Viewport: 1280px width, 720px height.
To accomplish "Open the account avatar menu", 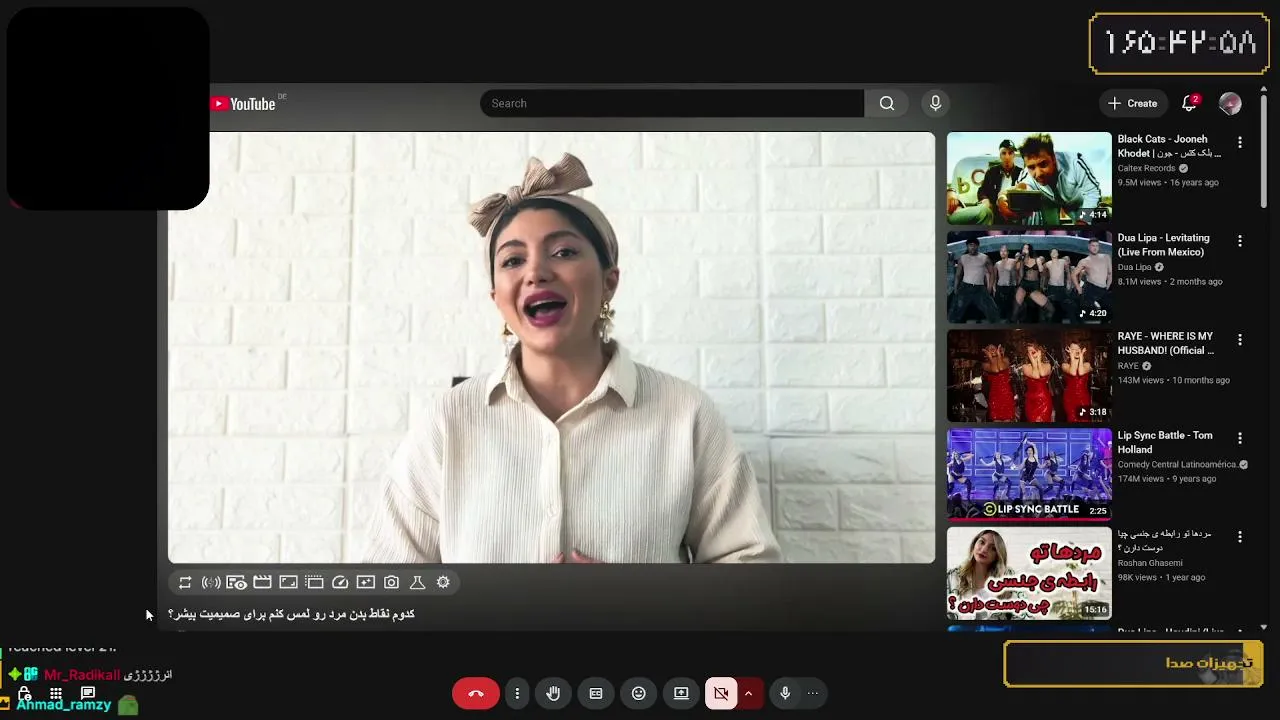I will 1230,103.
